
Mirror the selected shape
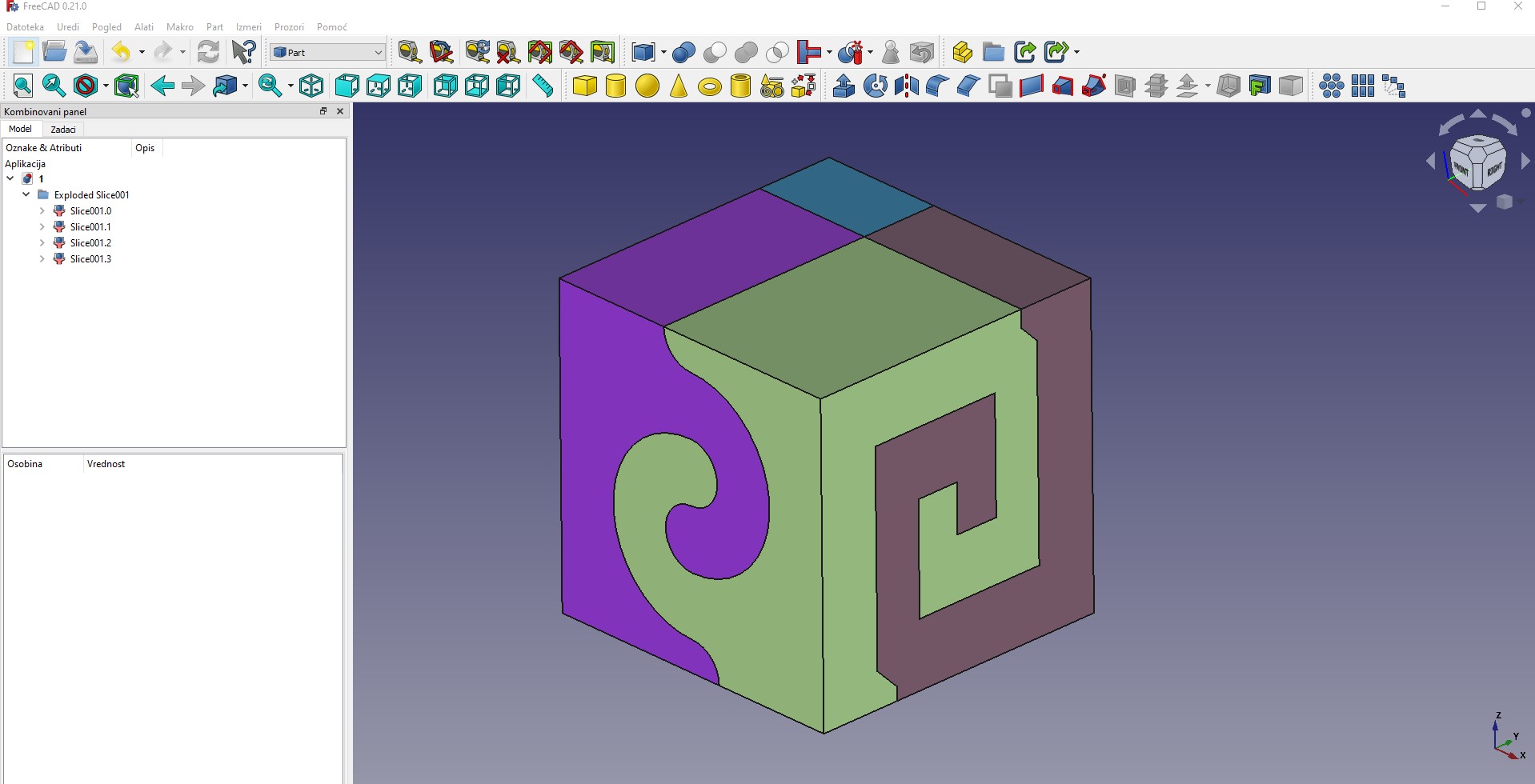pyautogui.click(x=907, y=86)
